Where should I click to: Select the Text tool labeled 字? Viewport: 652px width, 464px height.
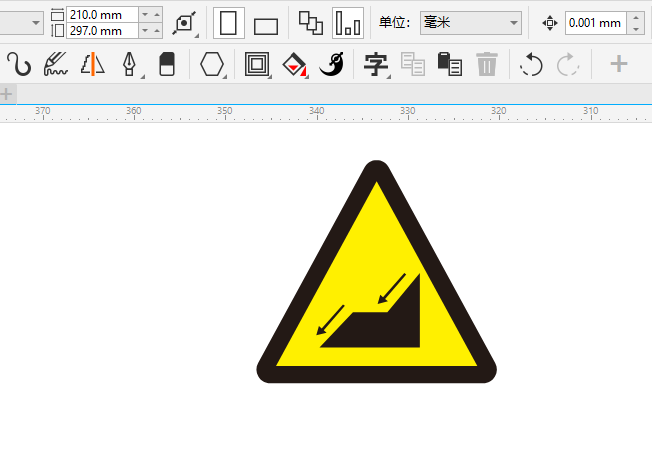[x=375, y=64]
